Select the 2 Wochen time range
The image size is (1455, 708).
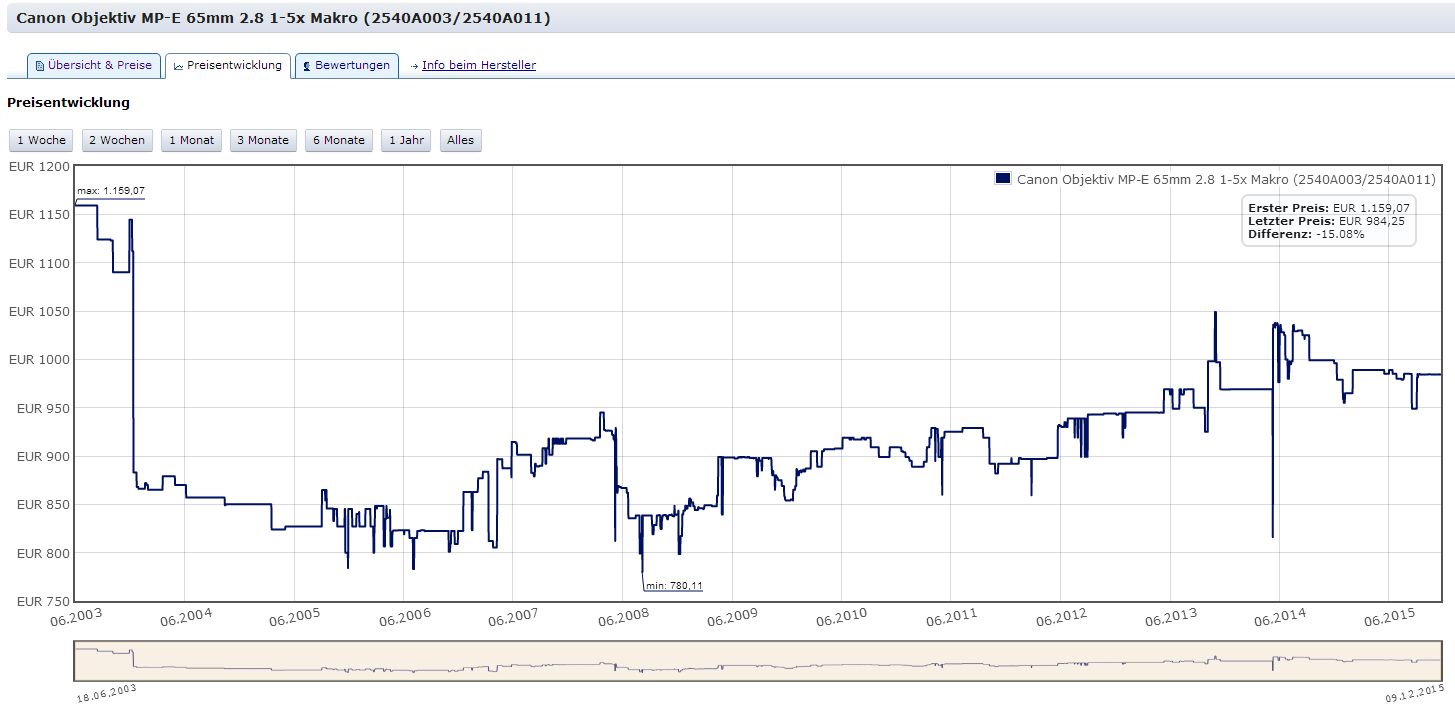click(x=117, y=140)
